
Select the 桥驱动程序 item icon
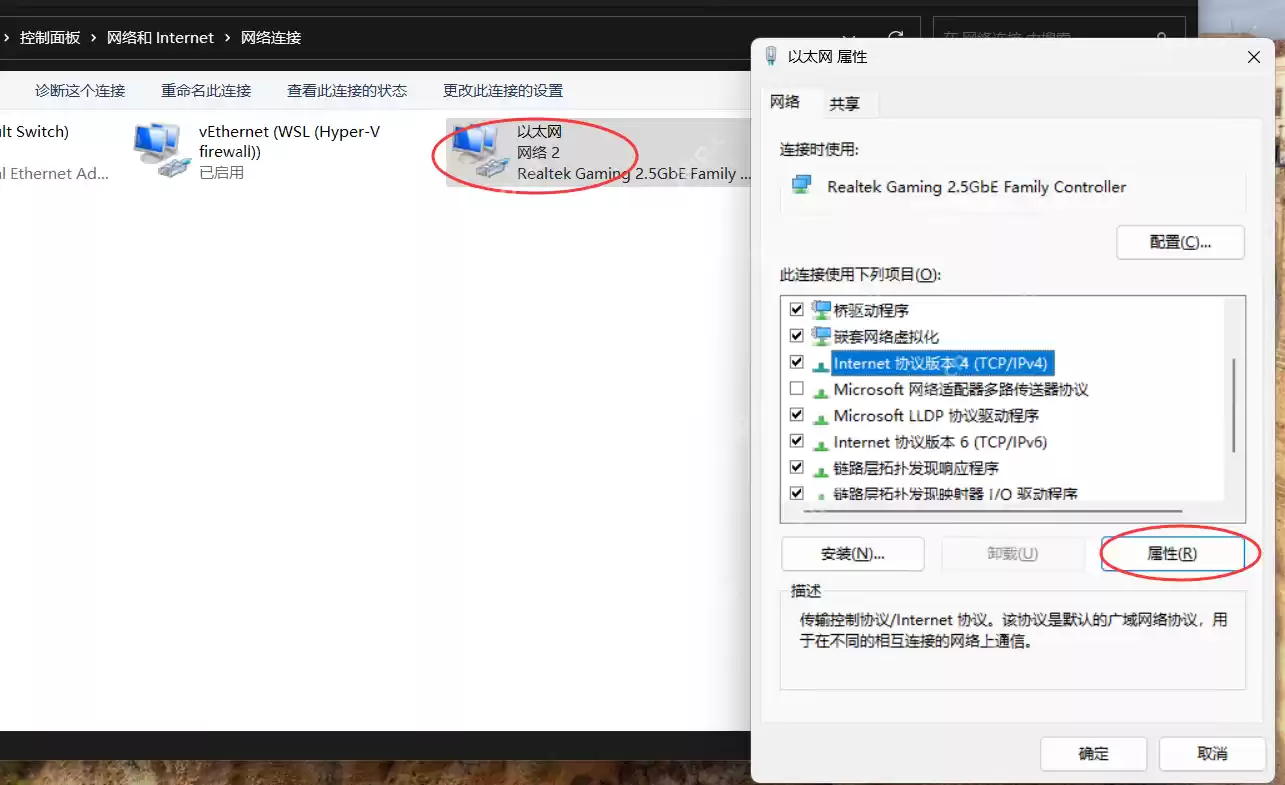coord(821,310)
